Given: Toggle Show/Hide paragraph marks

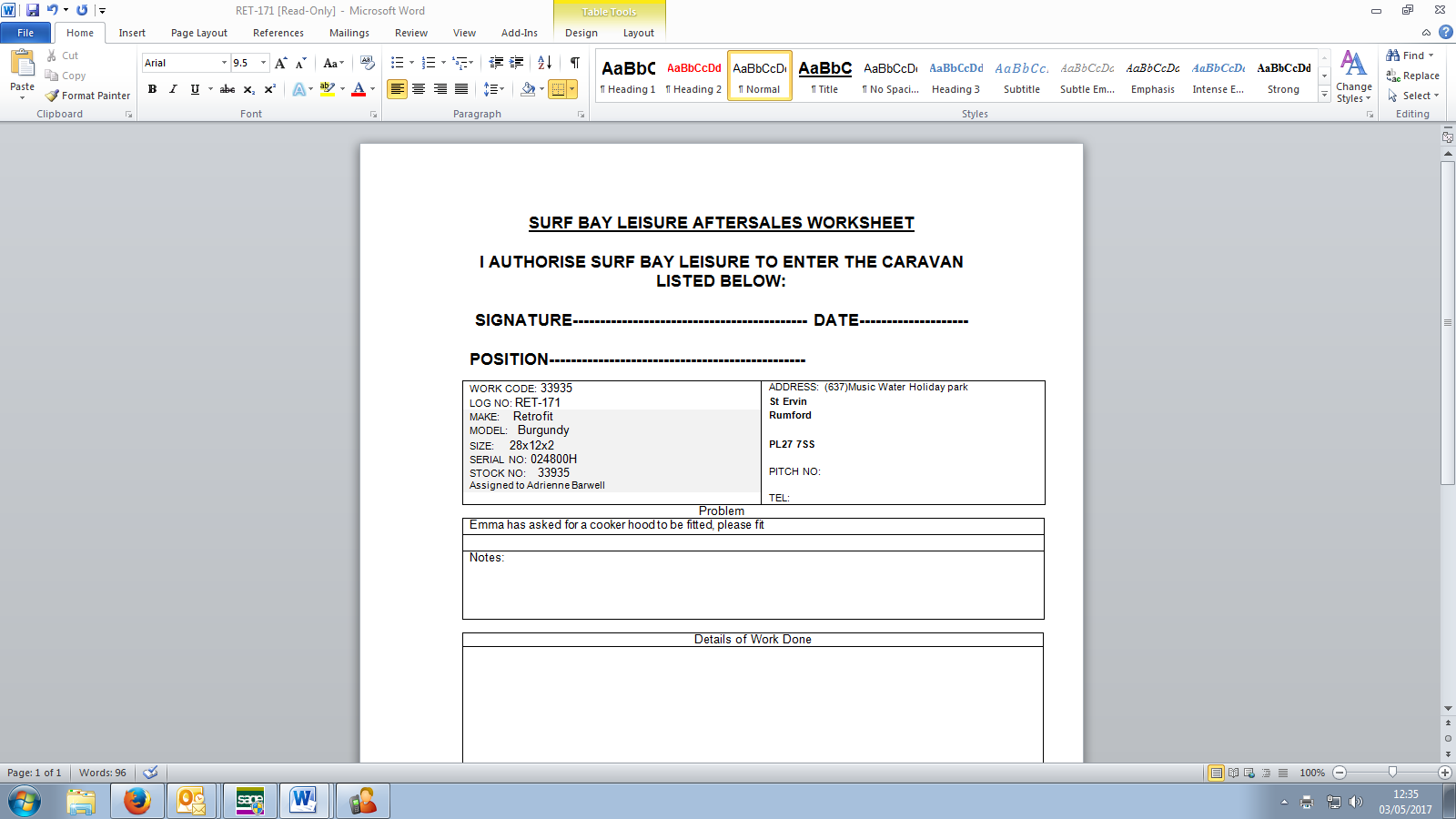Looking at the screenshot, I should (x=575, y=63).
